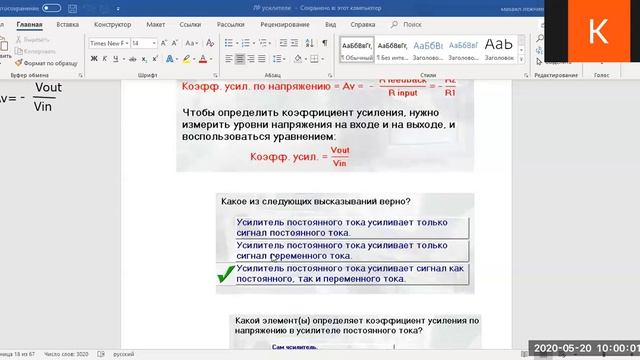The width and height of the screenshot is (640, 360).
Task: Open the numbered list dropdown
Action: click(254, 43)
